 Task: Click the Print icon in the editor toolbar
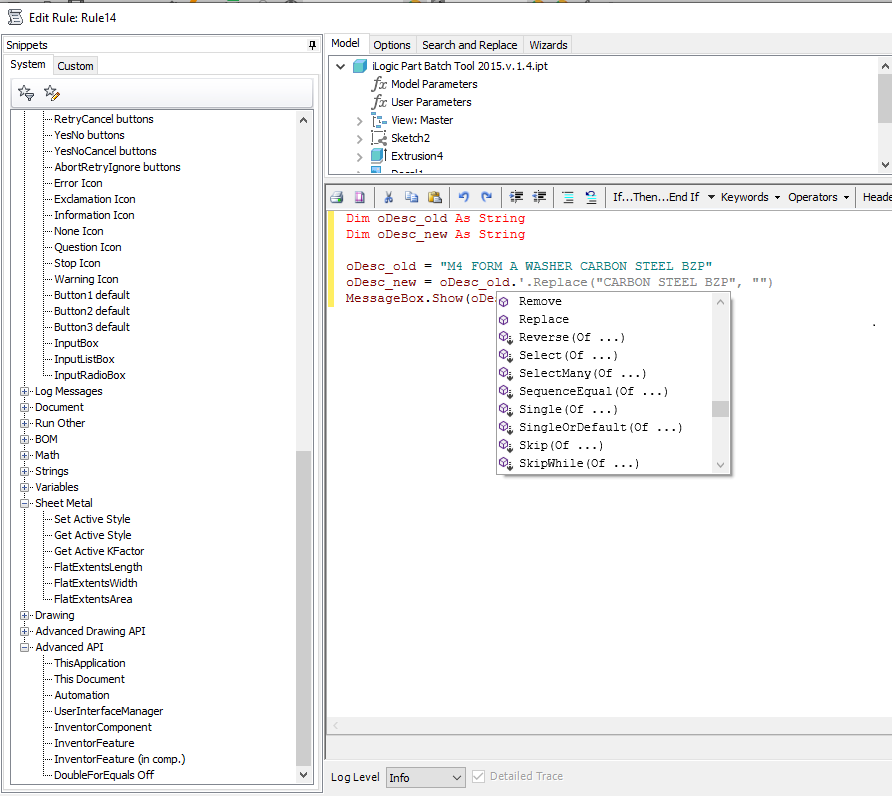point(336,197)
